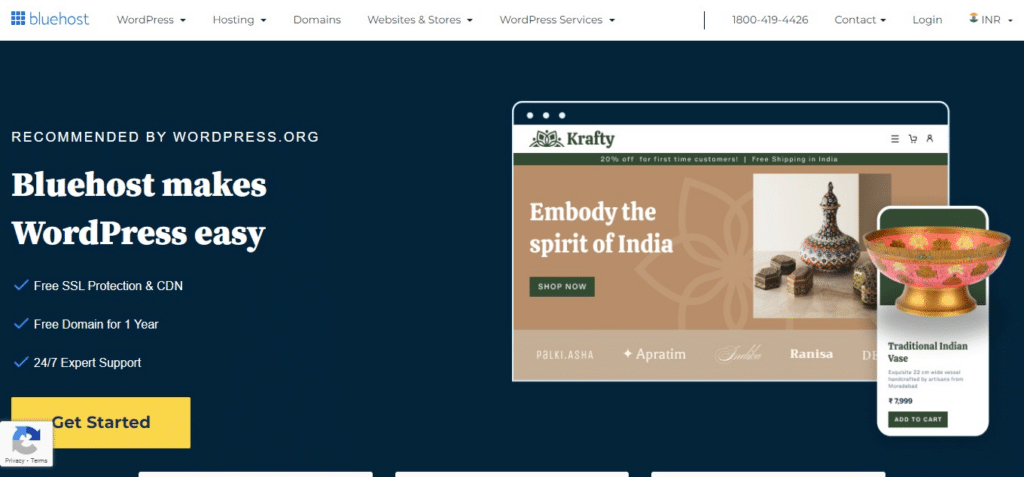Click '20% off for first time customers!' banner

(x=669, y=159)
